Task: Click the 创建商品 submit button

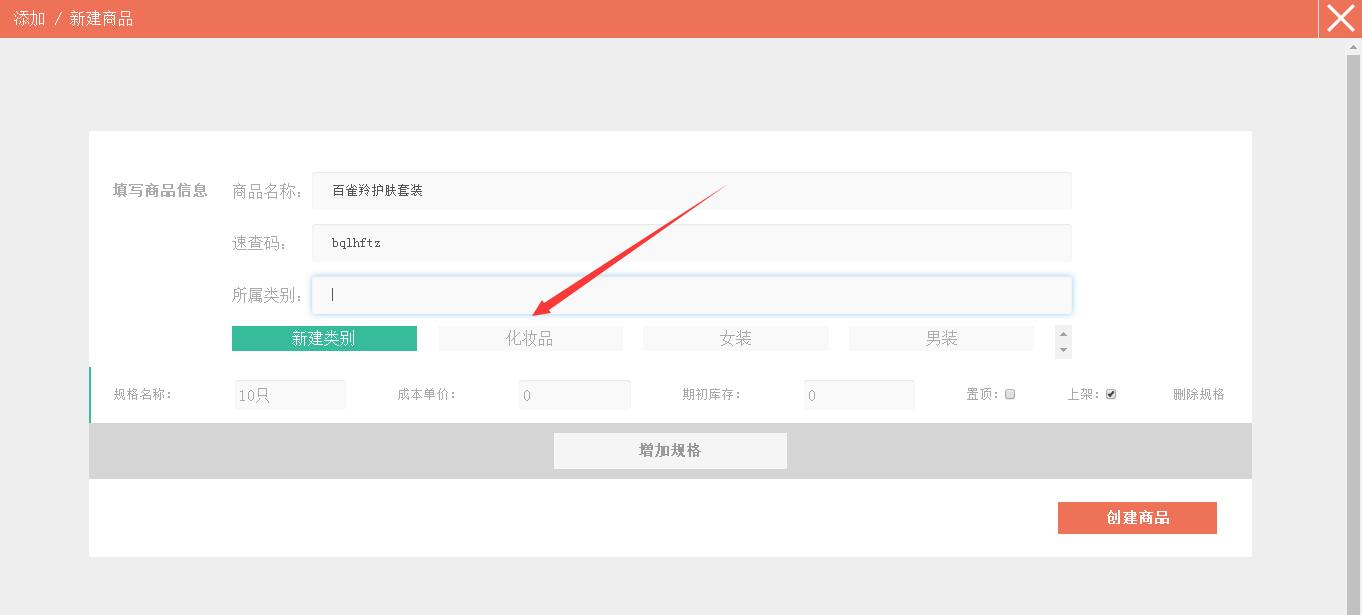Action: click(x=1137, y=517)
